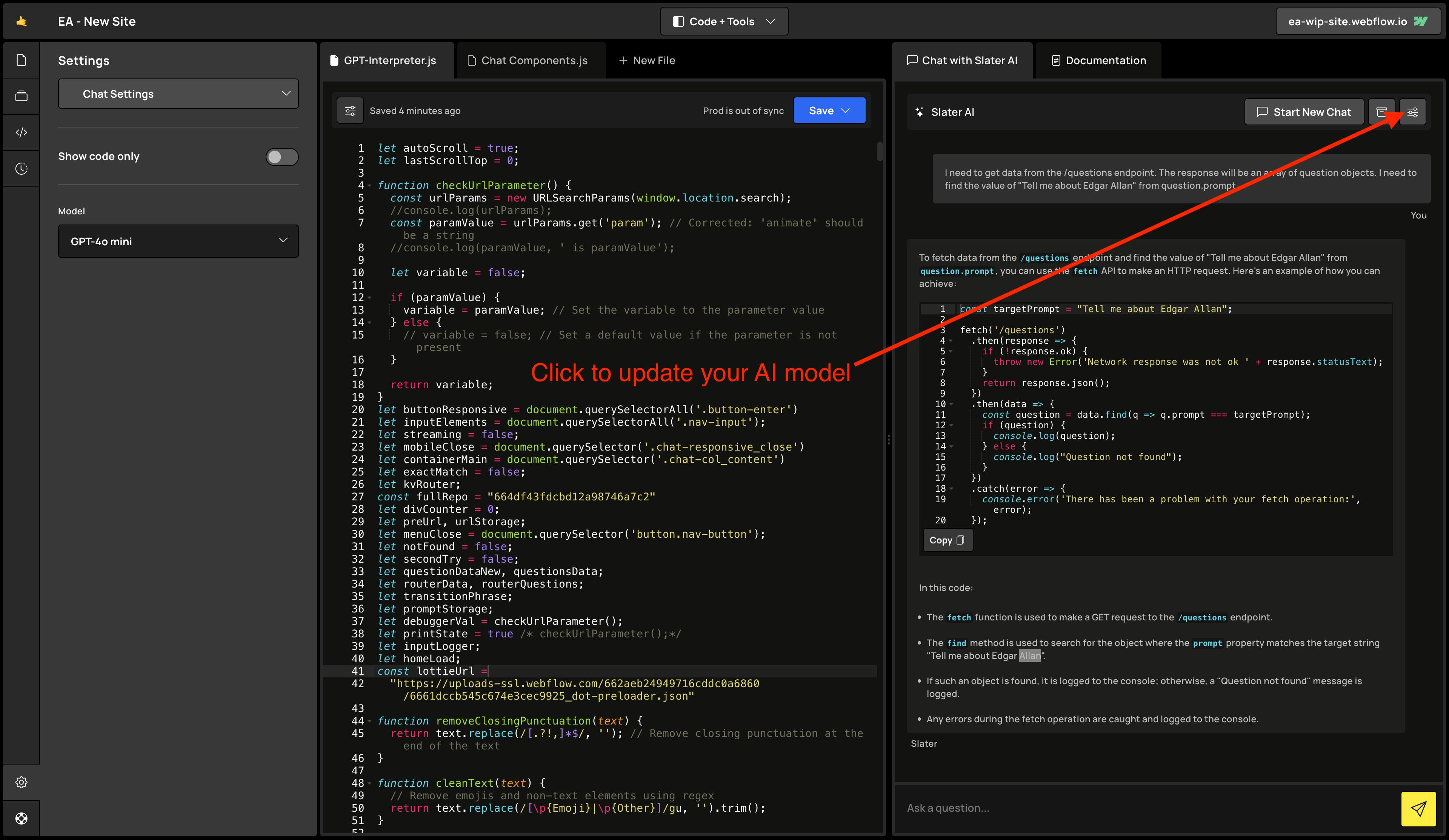Open the history clock icon in sidebar
1449x840 pixels.
pyautogui.click(x=21, y=168)
